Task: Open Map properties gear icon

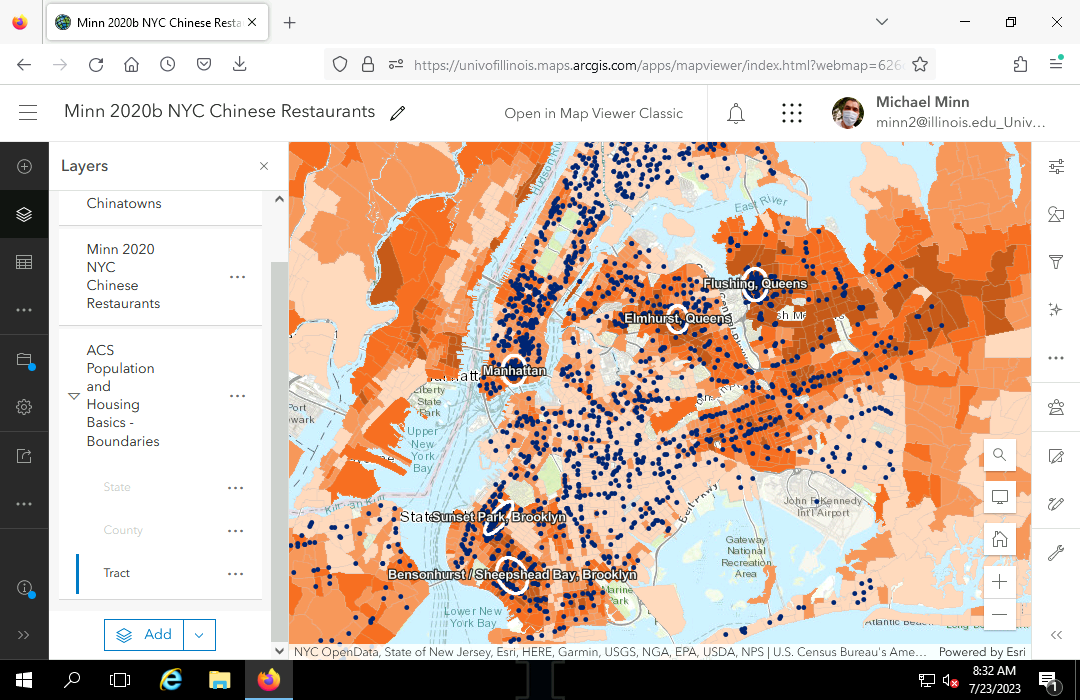Action: [24, 407]
